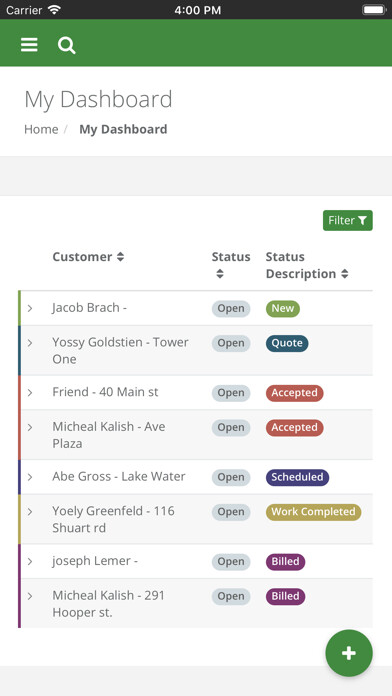The height and width of the screenshot is (696, 392).
Task: Click Accepted badge for Micheal Kalish - Ave Plaza
Action: (x=295, y=427)
